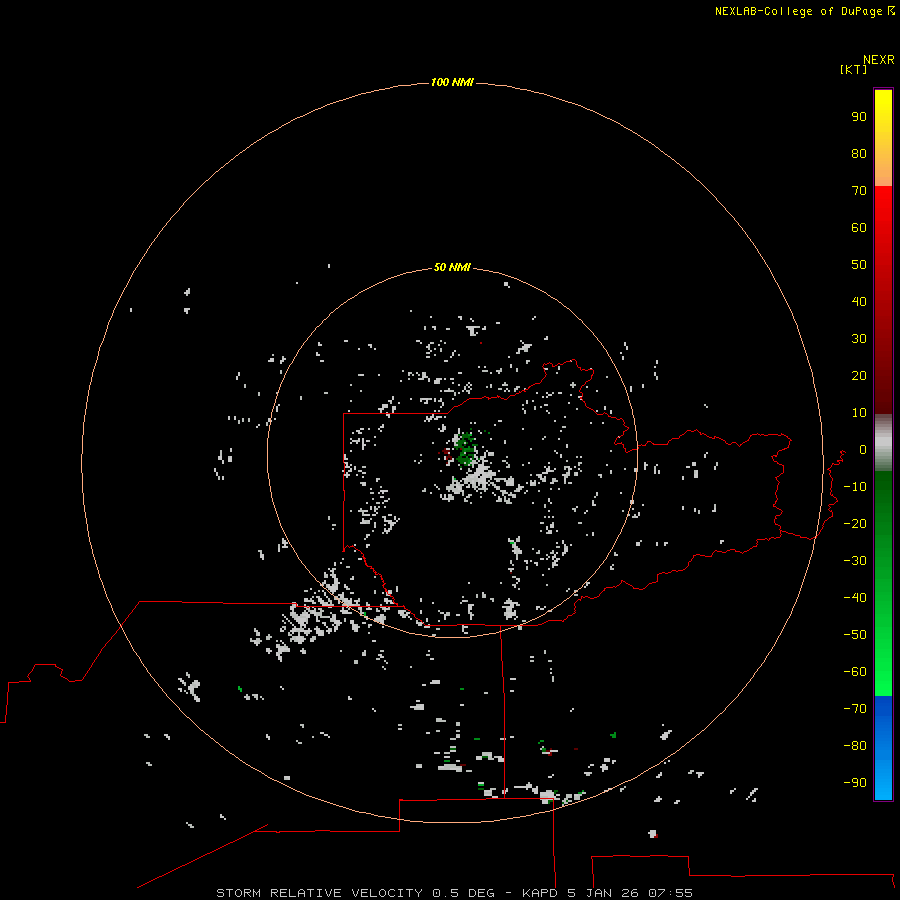900x900 pixels.
Task: Click the bright red color bar segment
Action: [883, 210]
